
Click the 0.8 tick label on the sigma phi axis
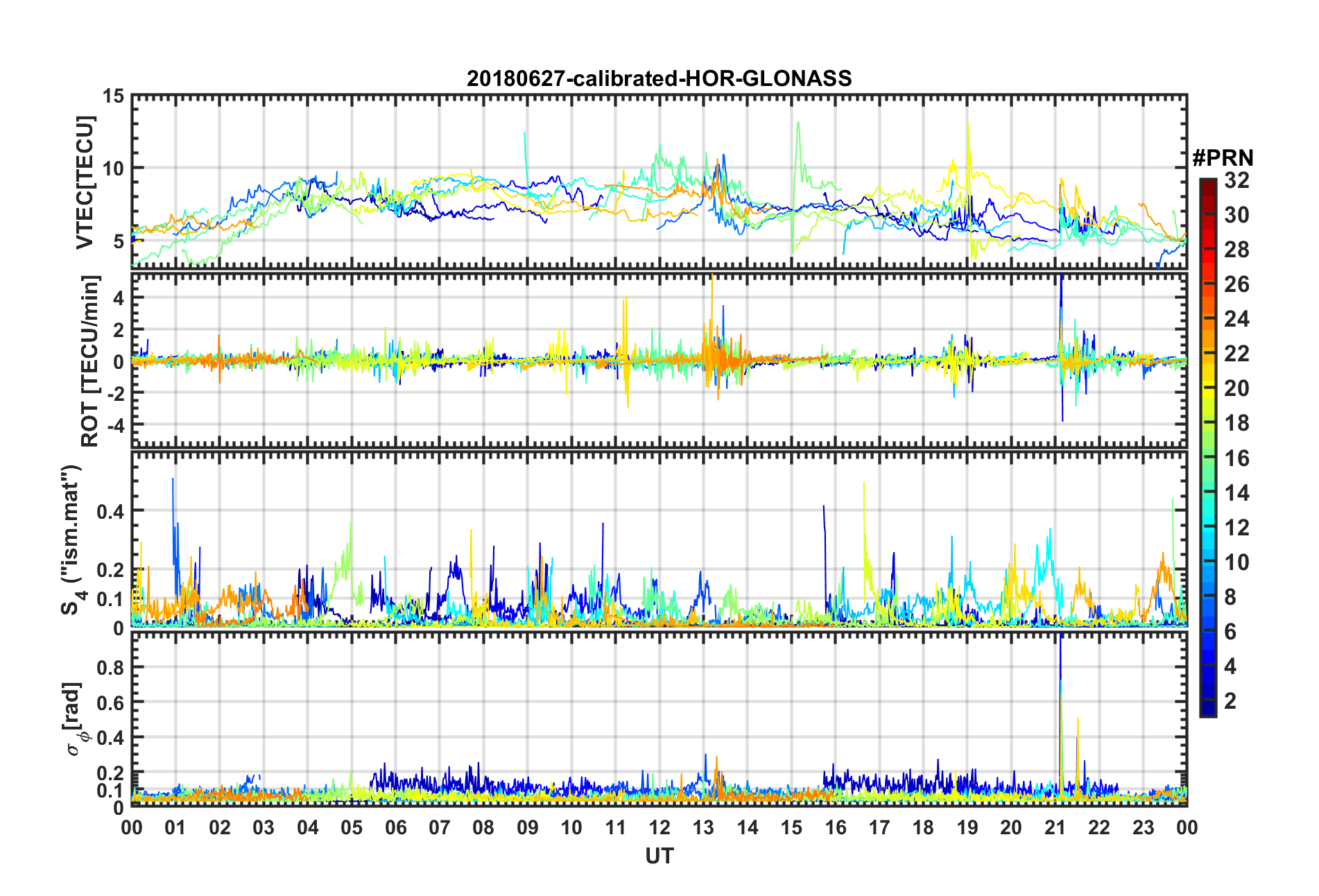click(x=110, y=668)
